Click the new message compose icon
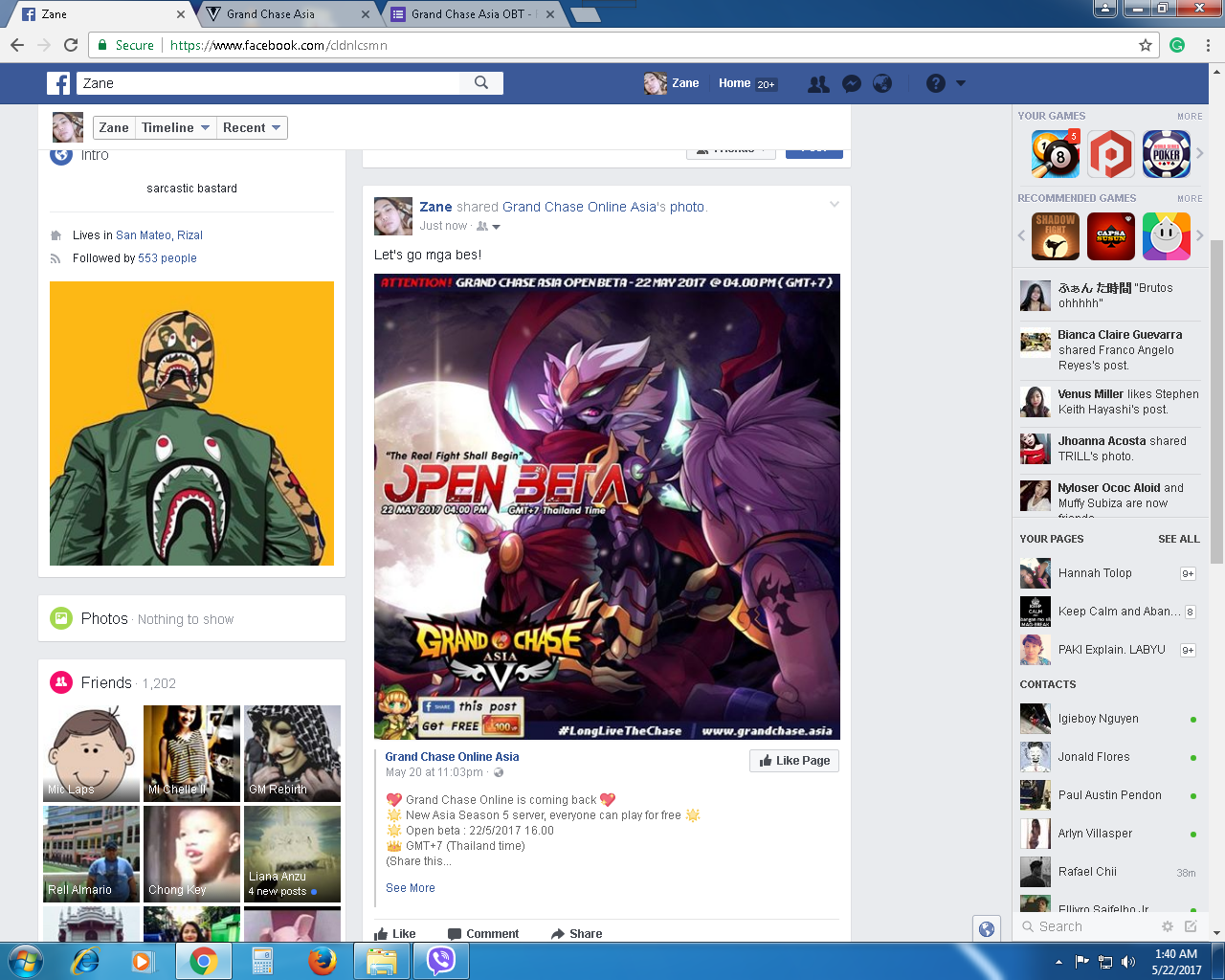 [x=1191, y=926]
